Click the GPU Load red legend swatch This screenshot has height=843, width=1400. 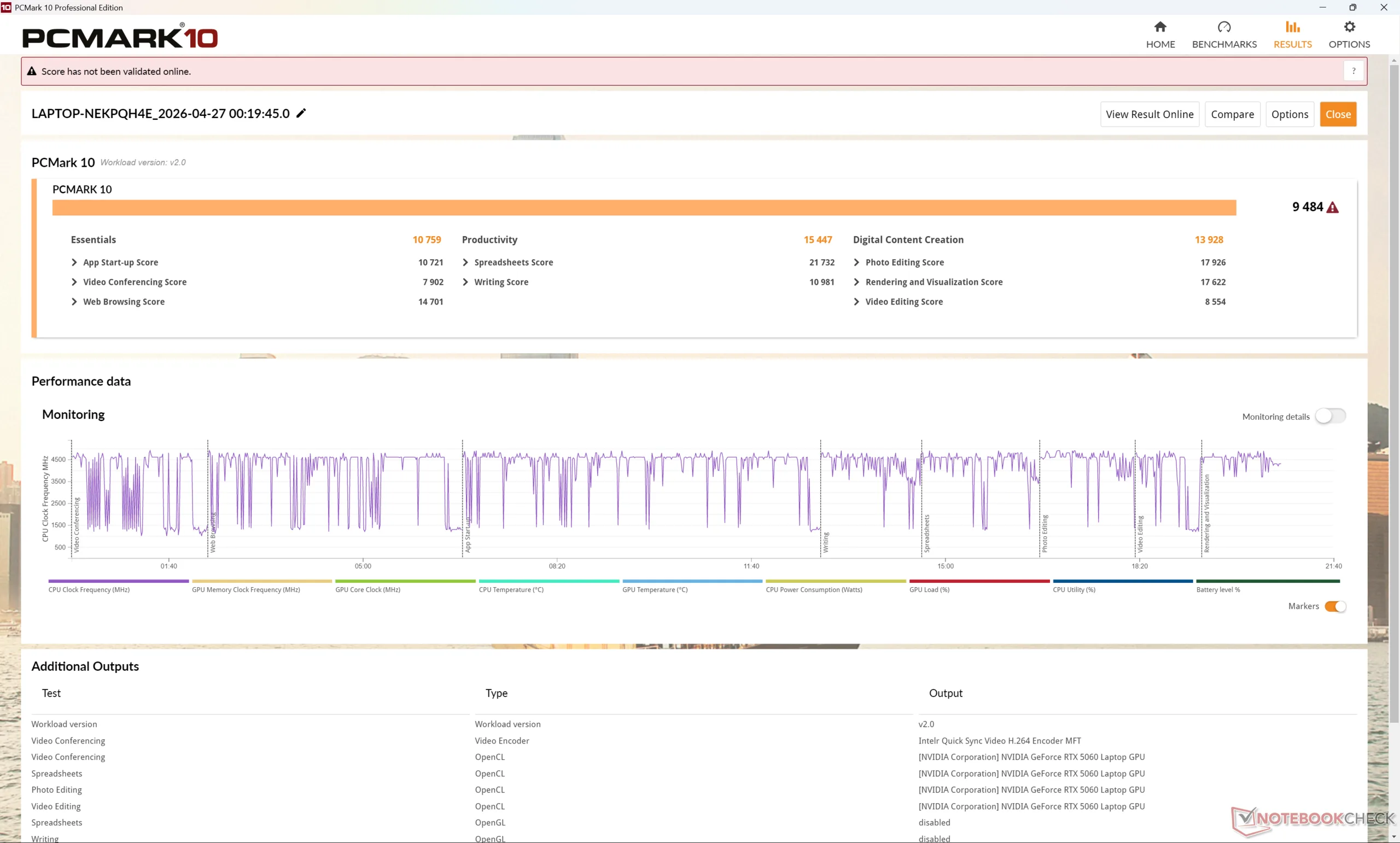(979, 581)
